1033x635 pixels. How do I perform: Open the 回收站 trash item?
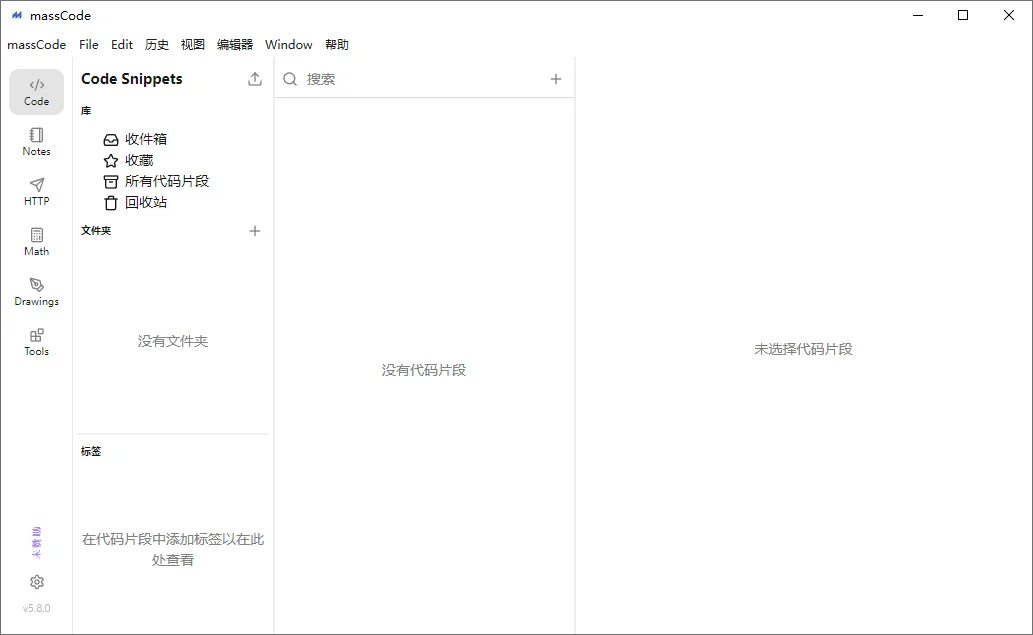point(135,202)
